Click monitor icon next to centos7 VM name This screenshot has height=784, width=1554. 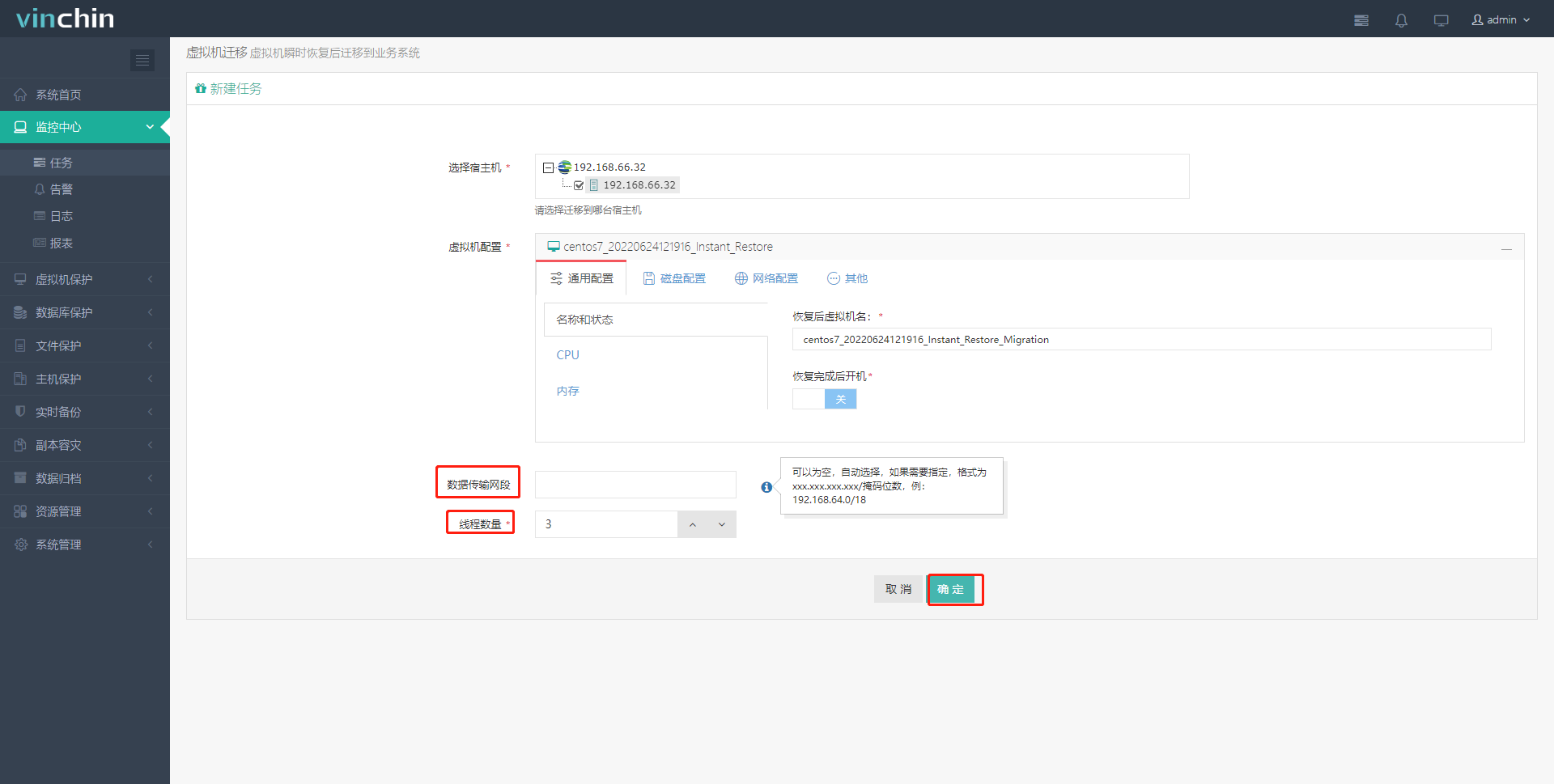tap(554, 247)
